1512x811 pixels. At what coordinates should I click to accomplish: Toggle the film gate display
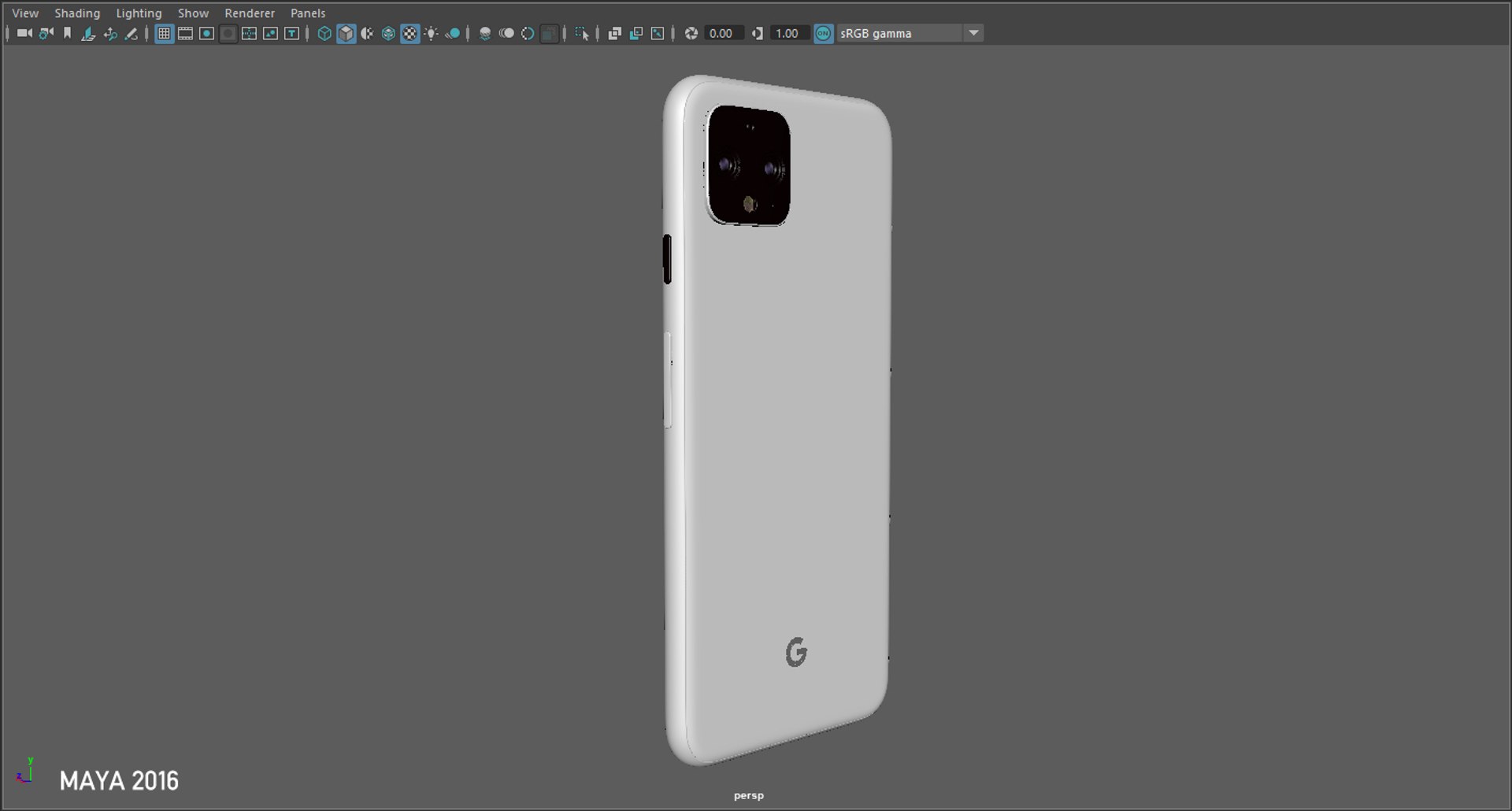(x=185, y=33)
